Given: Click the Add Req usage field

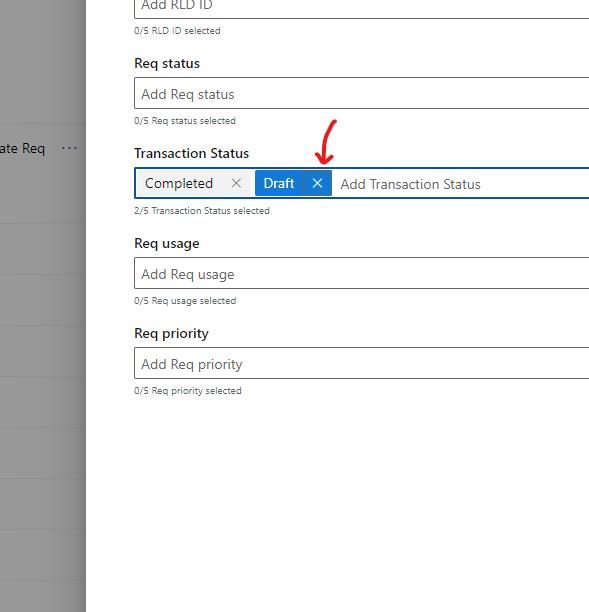Looking at the screenshot, I should (361, 273).
